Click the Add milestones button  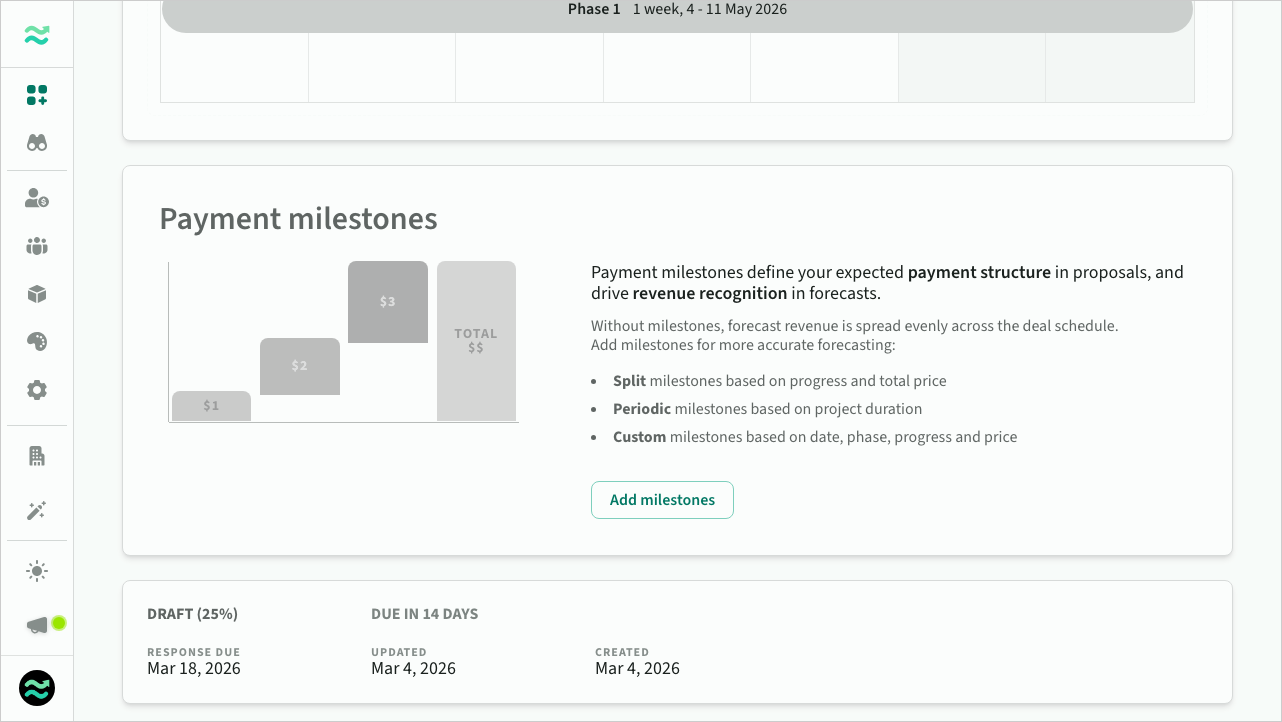662,500
